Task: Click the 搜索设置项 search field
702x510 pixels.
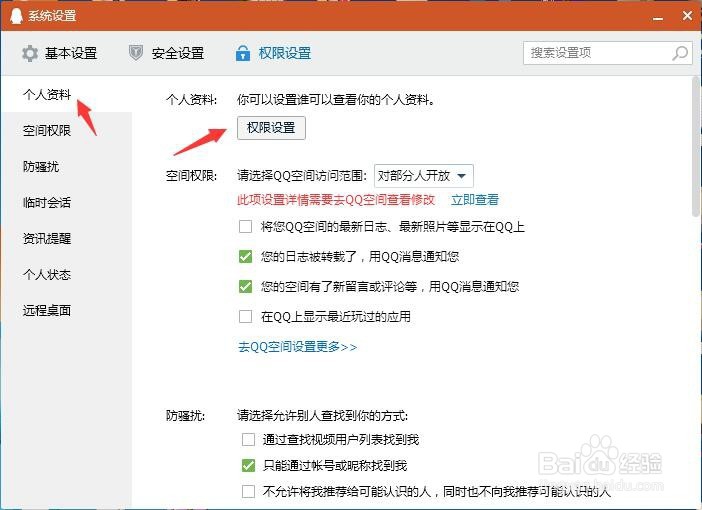Action: point(608,53)
